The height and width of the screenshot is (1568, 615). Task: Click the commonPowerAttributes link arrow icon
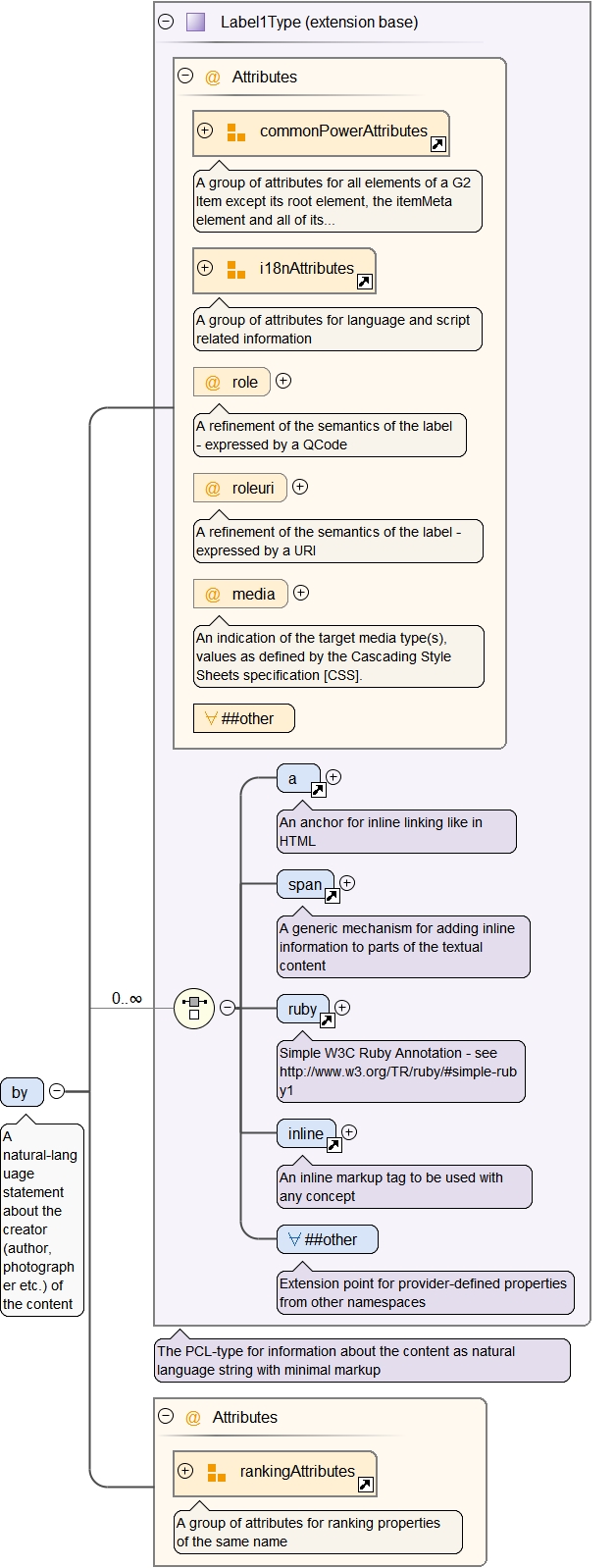click(438, 145)
